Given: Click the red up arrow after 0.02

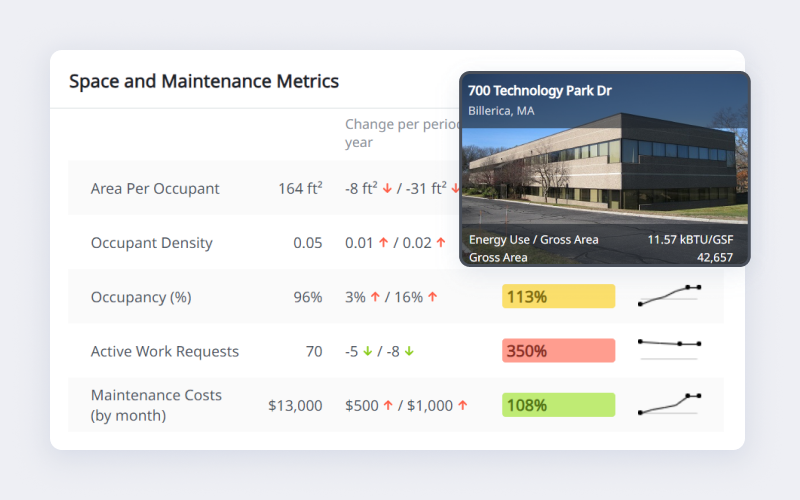Looking at the screenshot, I should click(x=441, y=243).
